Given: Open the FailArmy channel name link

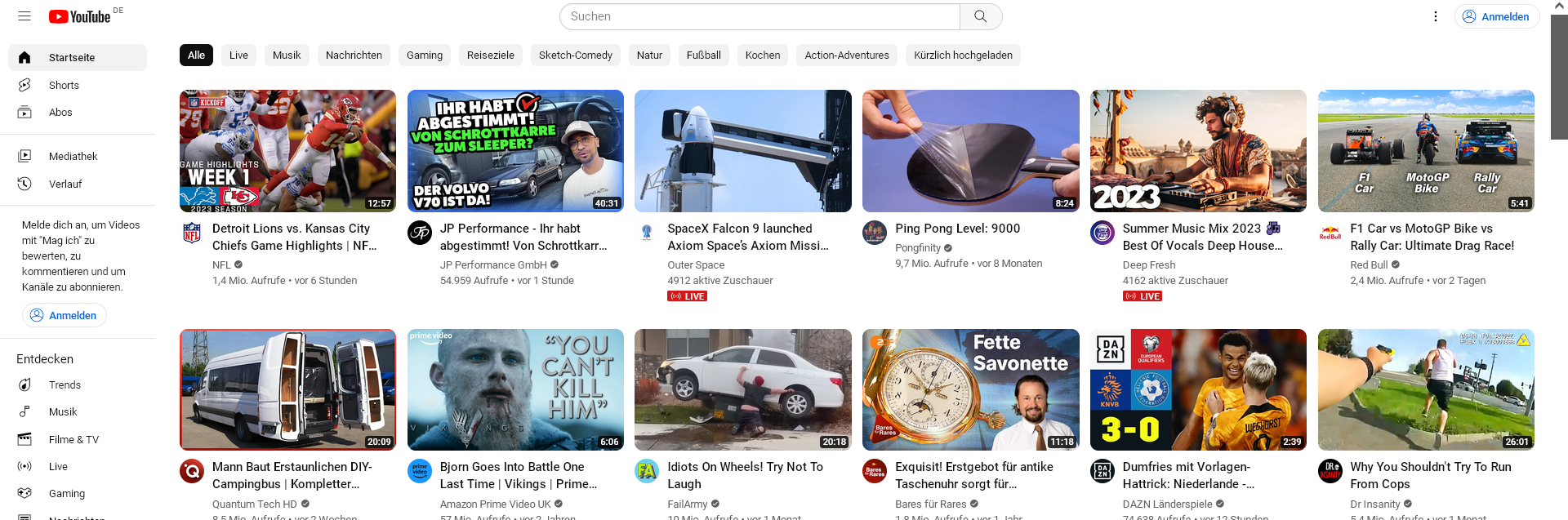Looking at the screenshot, I should (688, 504).
